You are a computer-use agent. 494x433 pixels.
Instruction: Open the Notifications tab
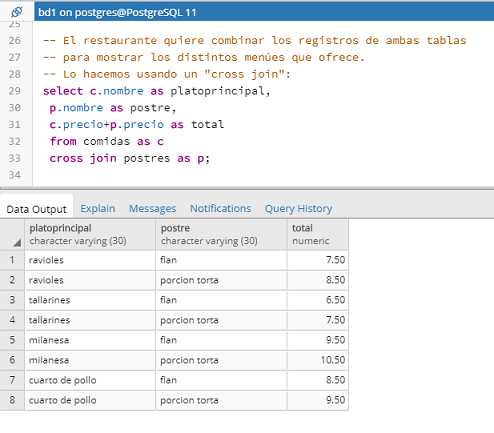click(x=220, y=209)
